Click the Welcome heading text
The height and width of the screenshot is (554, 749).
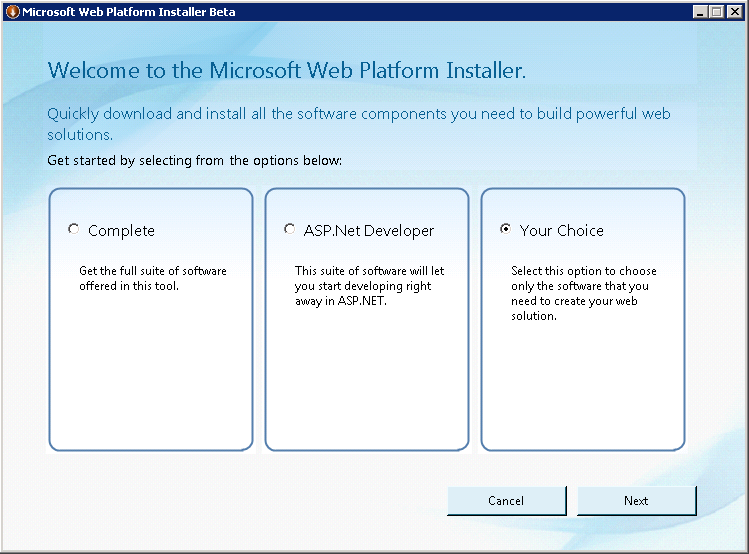(286, 71)
